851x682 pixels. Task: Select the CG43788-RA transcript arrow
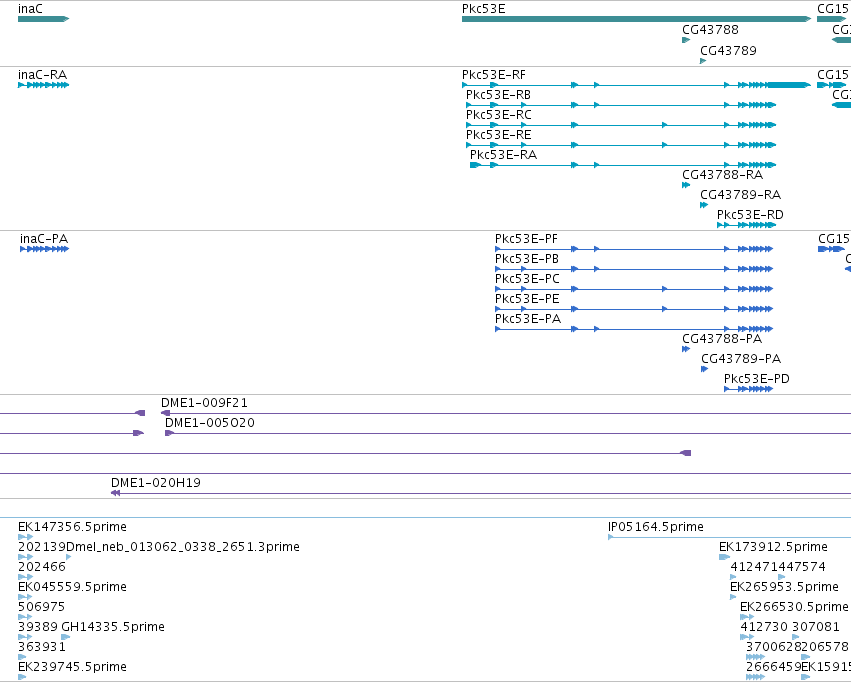tap(686, 185)
